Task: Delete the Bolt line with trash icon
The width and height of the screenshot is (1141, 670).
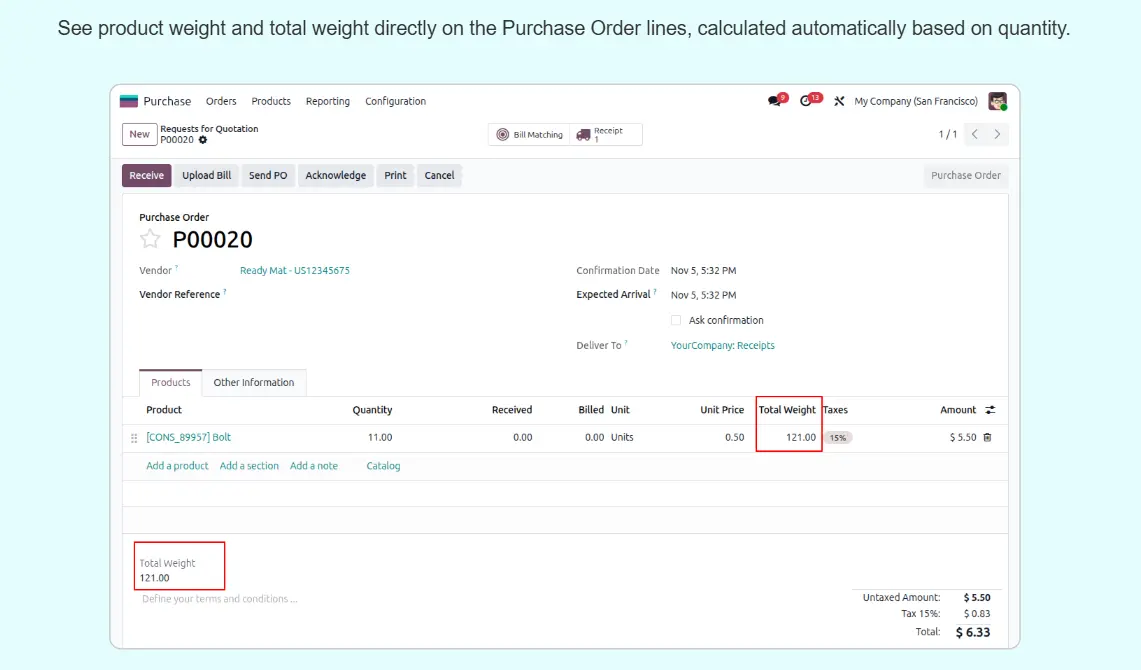Action: tap(987, 437)
